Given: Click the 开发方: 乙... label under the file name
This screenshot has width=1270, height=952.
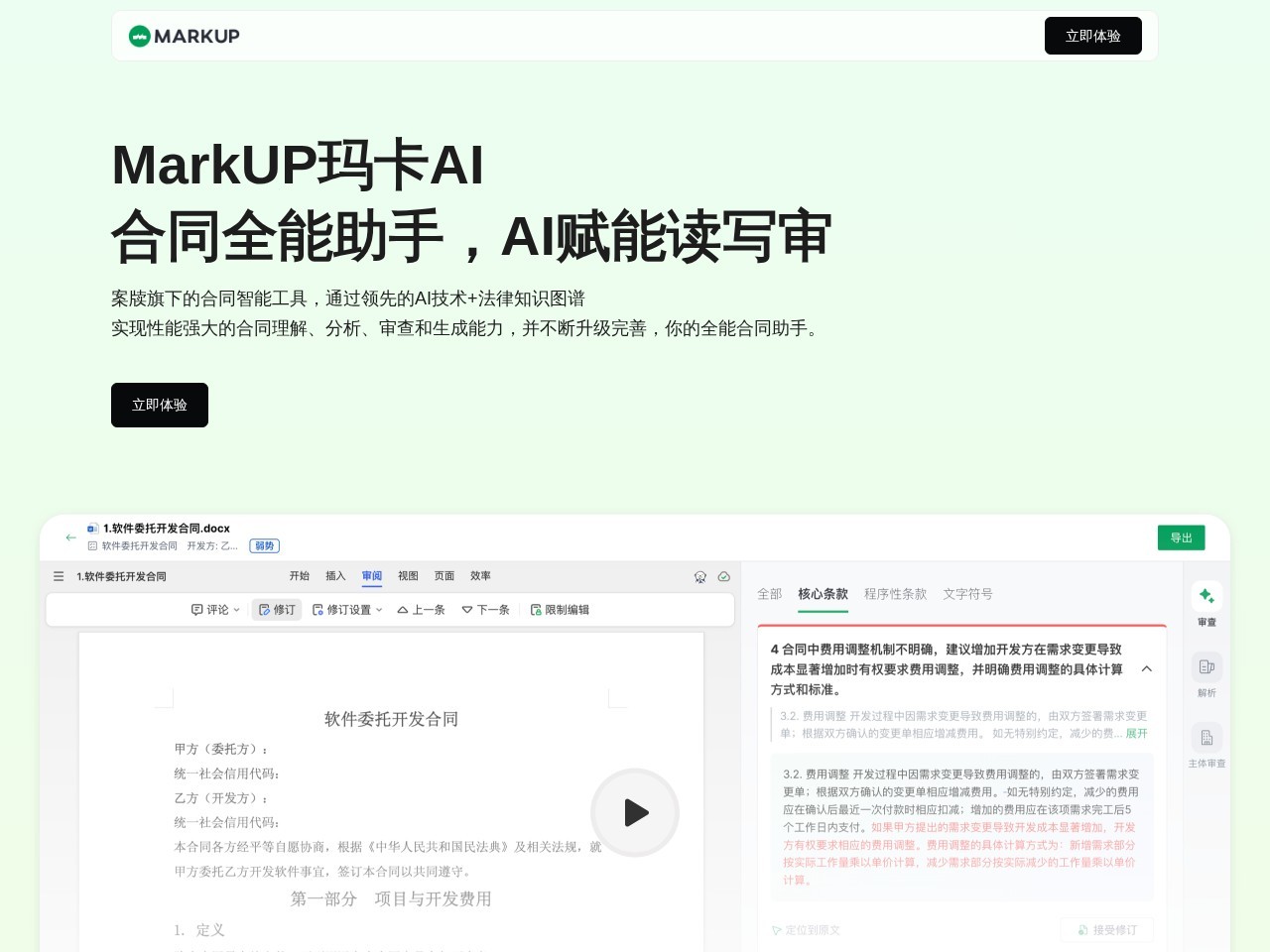Looking at the screenshot, I should 212,545.
